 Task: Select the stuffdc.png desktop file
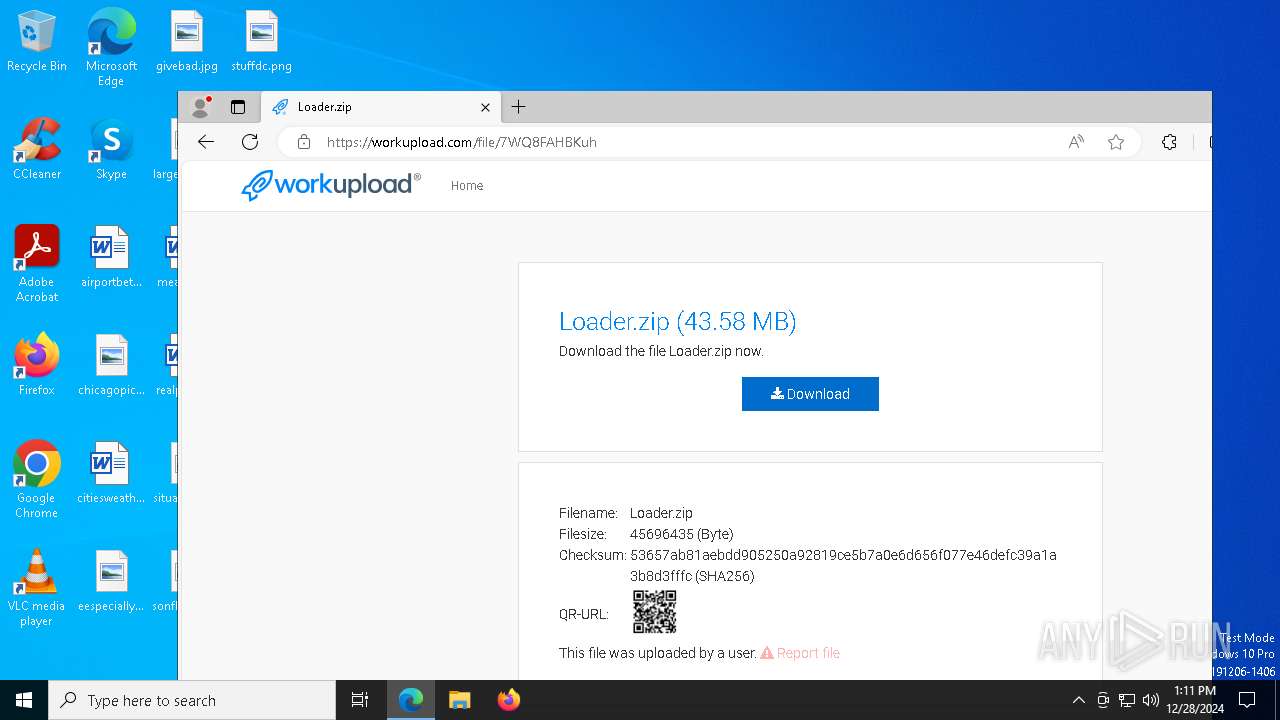tap(261, 40)
